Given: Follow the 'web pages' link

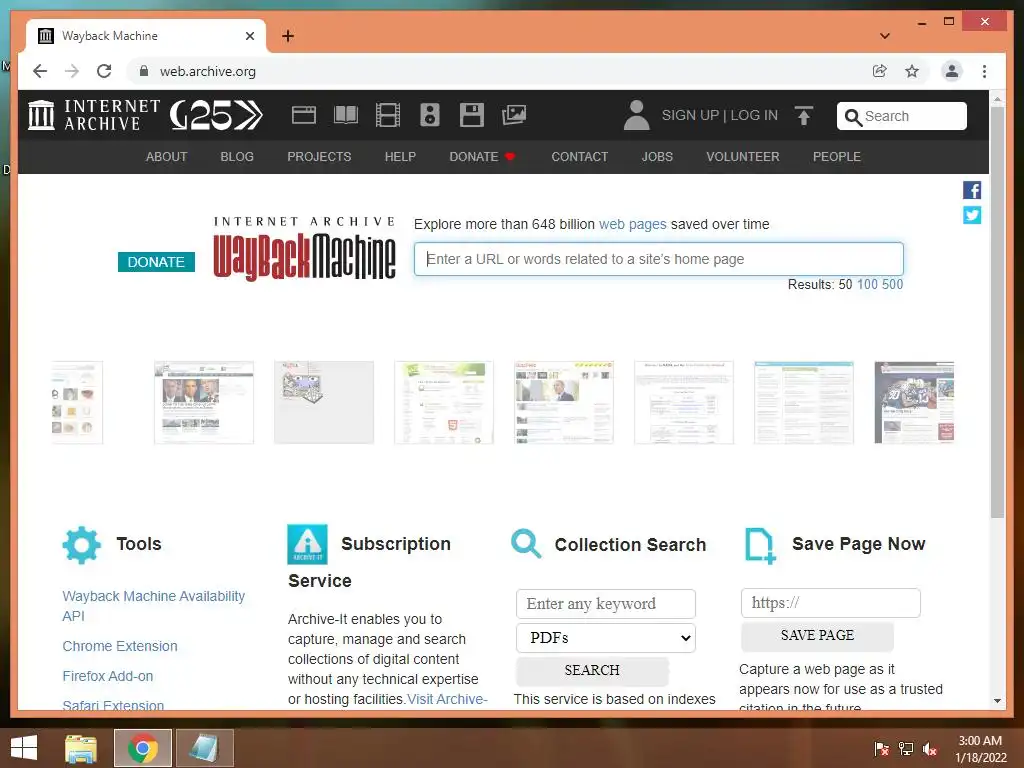Looking at the screenshot, I should click(x=633, y=224).
